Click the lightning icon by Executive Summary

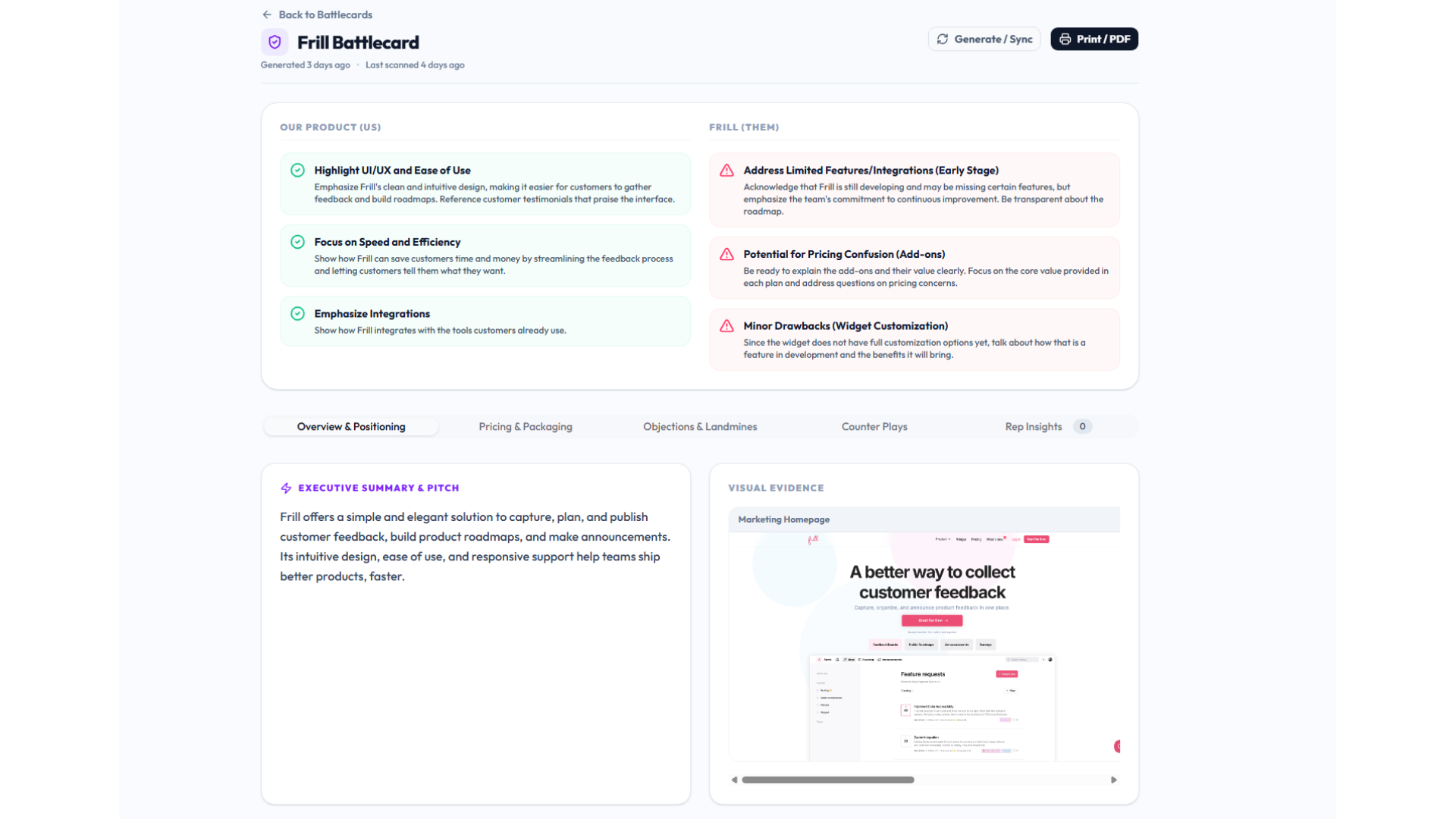(x=286, y=488)
